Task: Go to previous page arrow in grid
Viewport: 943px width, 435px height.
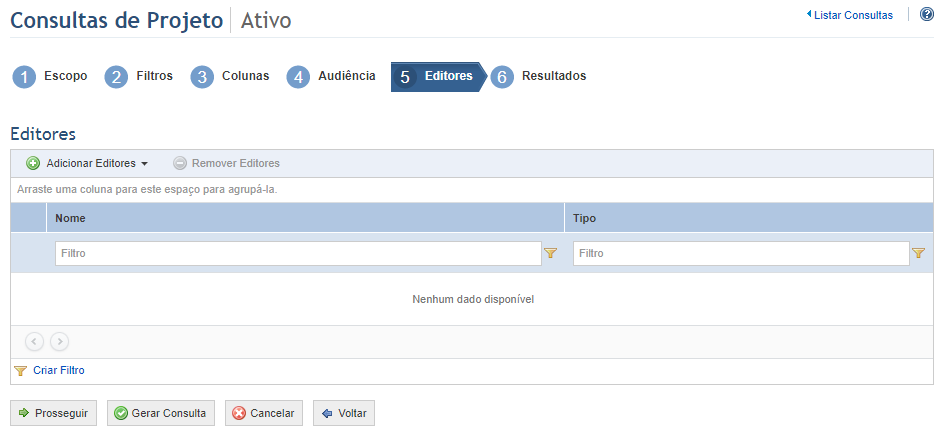Action: (34, 342)
